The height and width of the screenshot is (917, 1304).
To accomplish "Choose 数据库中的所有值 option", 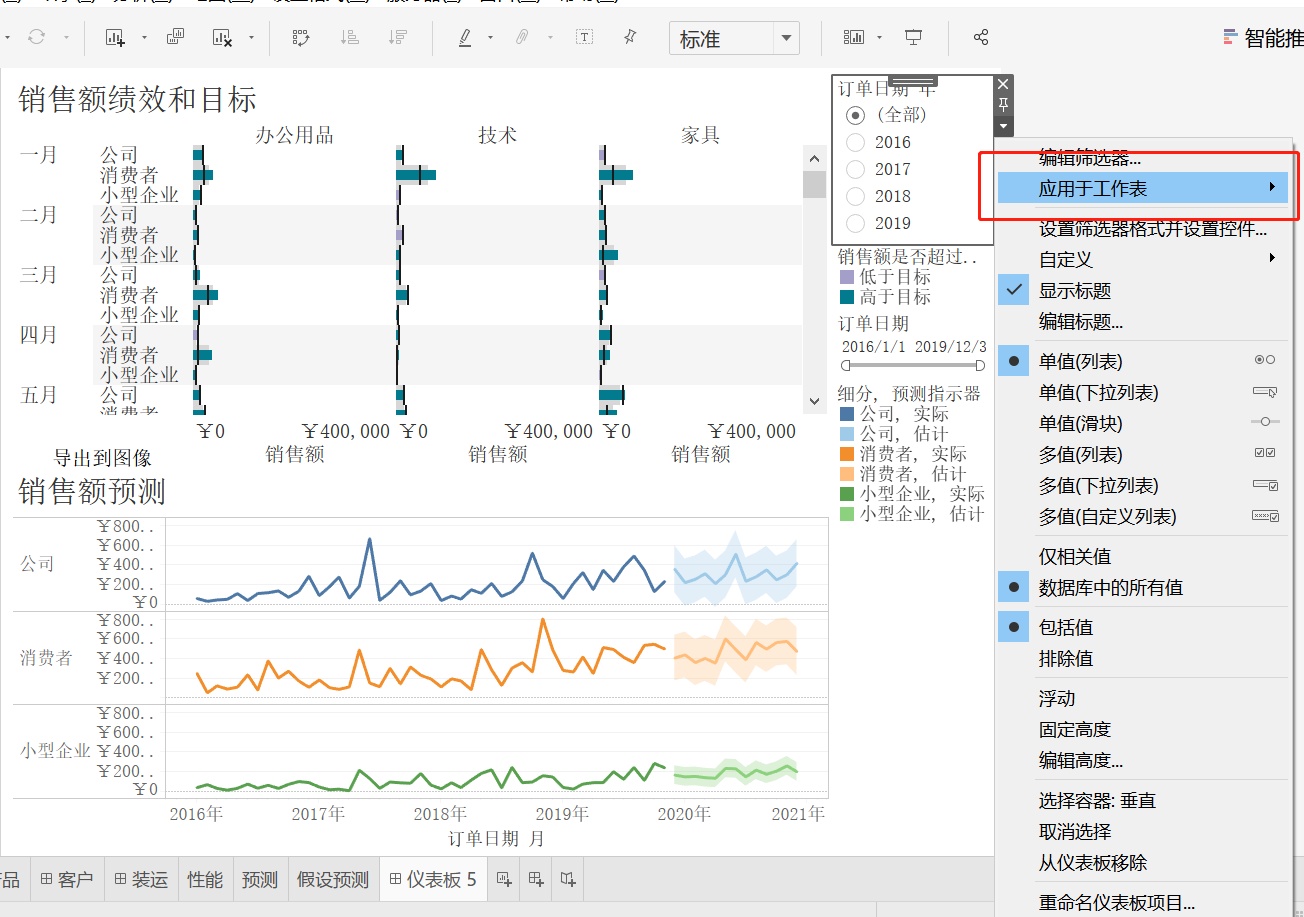I will coord(1143,587).
